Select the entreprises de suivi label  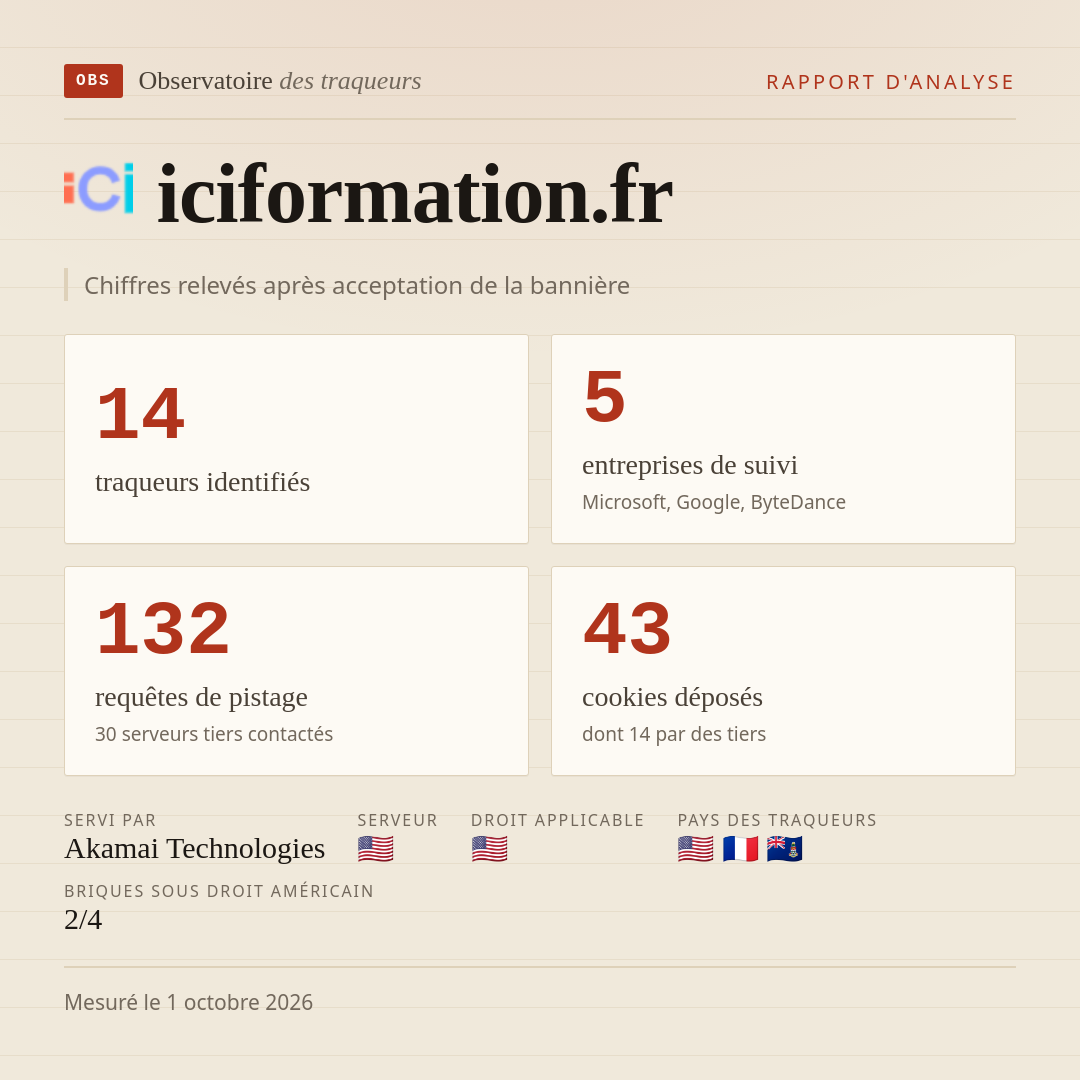(689, 465)
